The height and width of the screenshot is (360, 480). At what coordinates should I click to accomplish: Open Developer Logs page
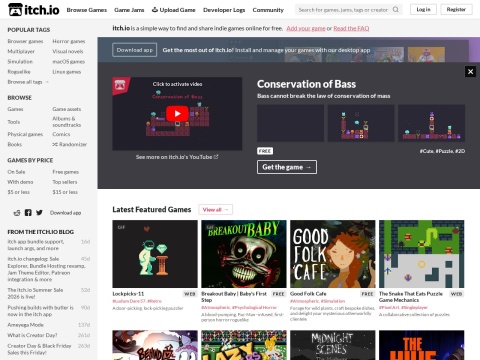click(x=224, y=10)
